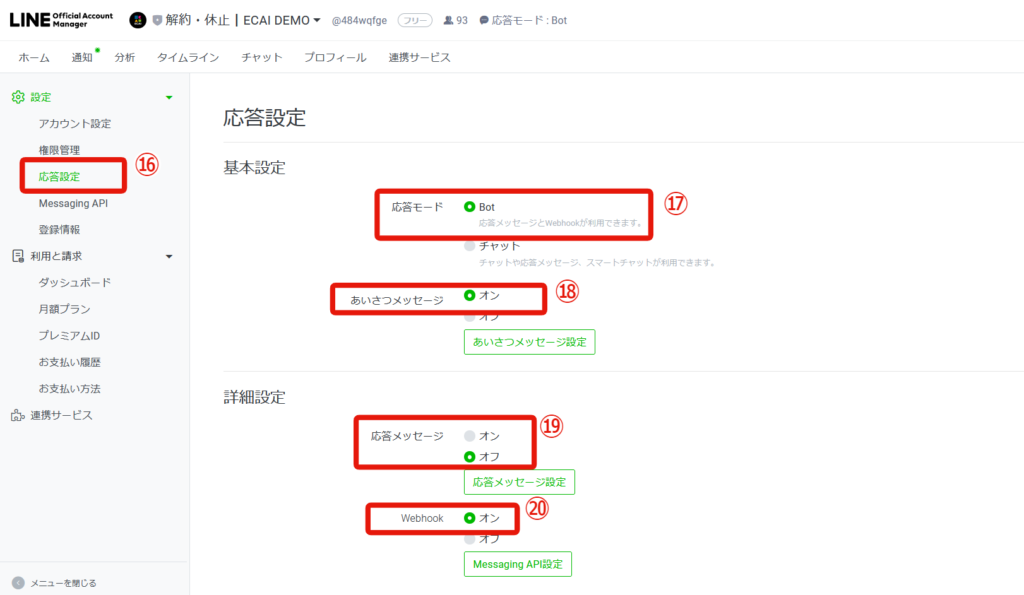
Task: Click the friends count icon showing 93
Action: coord(448,20)
